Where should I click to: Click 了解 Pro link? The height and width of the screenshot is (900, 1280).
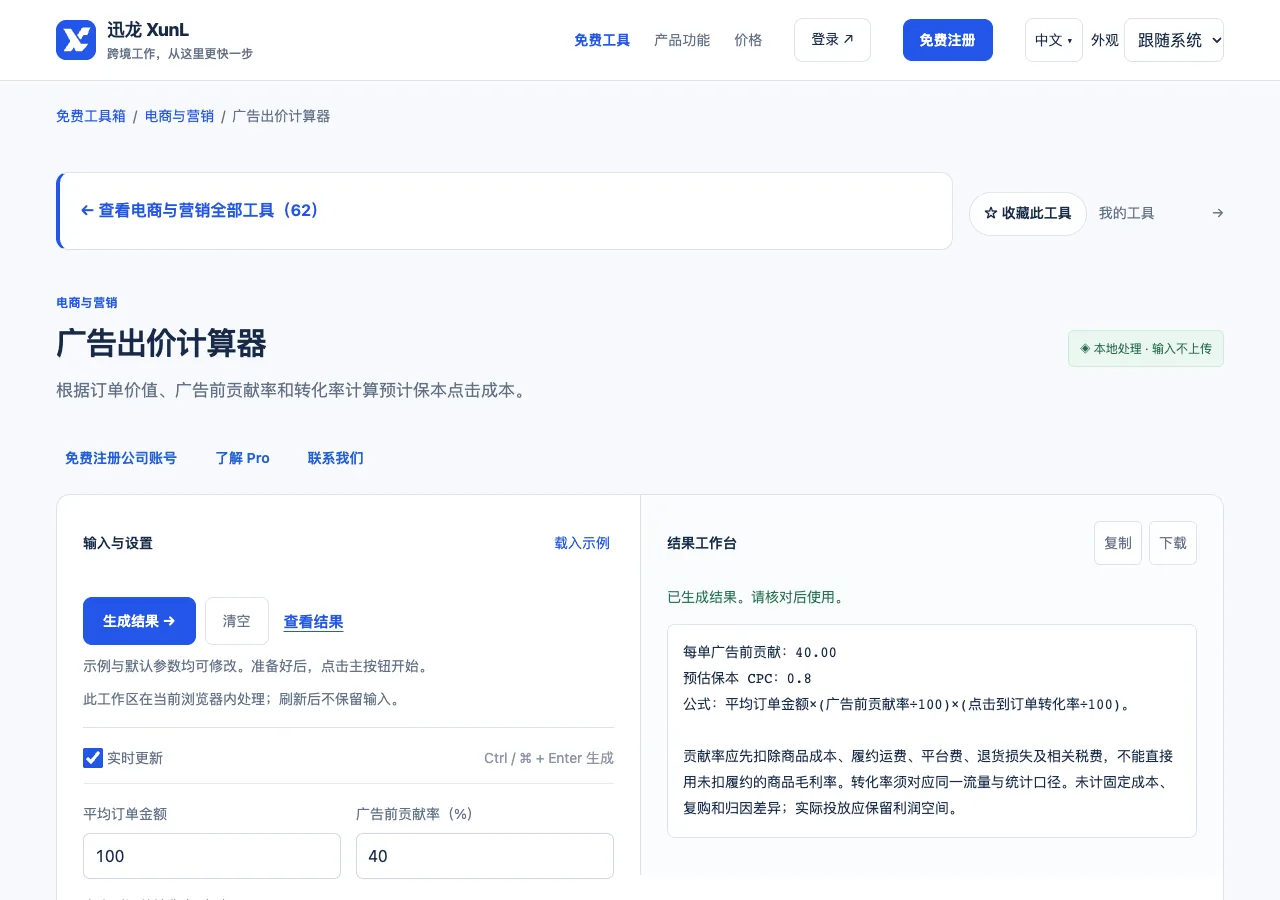pyautogui.click(x=242, y=458)
